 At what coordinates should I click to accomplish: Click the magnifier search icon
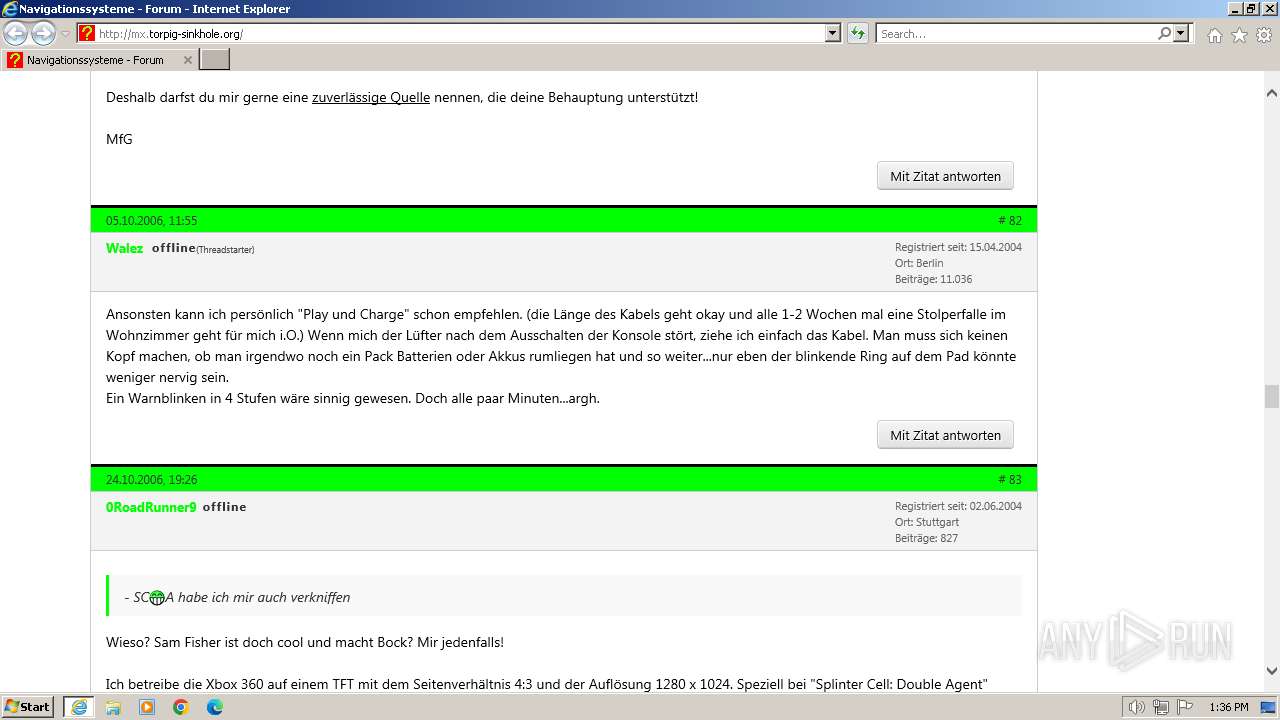tap(1164, 33)
